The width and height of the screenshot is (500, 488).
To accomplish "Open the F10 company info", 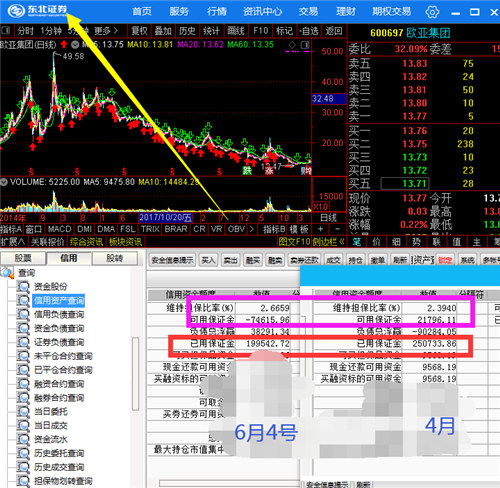I will (x=260, y=31).
